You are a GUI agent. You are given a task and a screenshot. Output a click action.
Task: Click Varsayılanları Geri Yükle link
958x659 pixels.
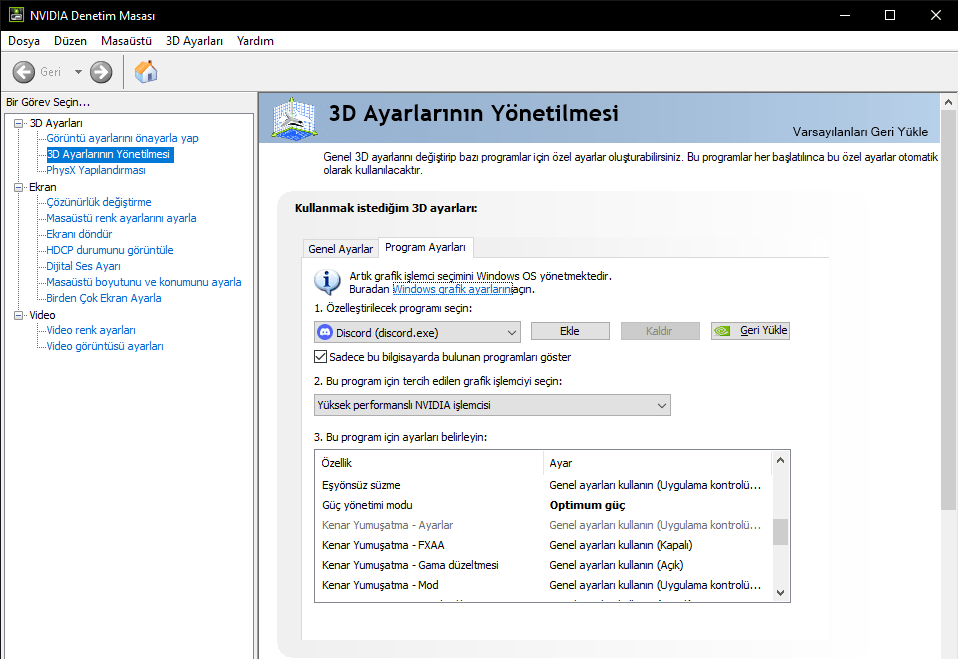(x=860, y=132)
